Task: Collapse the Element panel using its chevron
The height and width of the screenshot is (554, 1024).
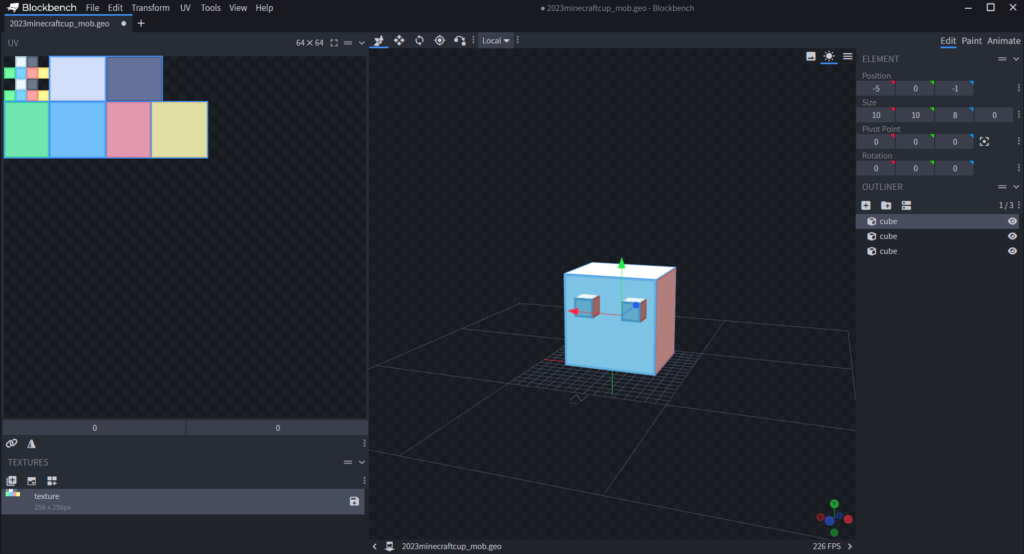Action: (x=1016, y=59)
